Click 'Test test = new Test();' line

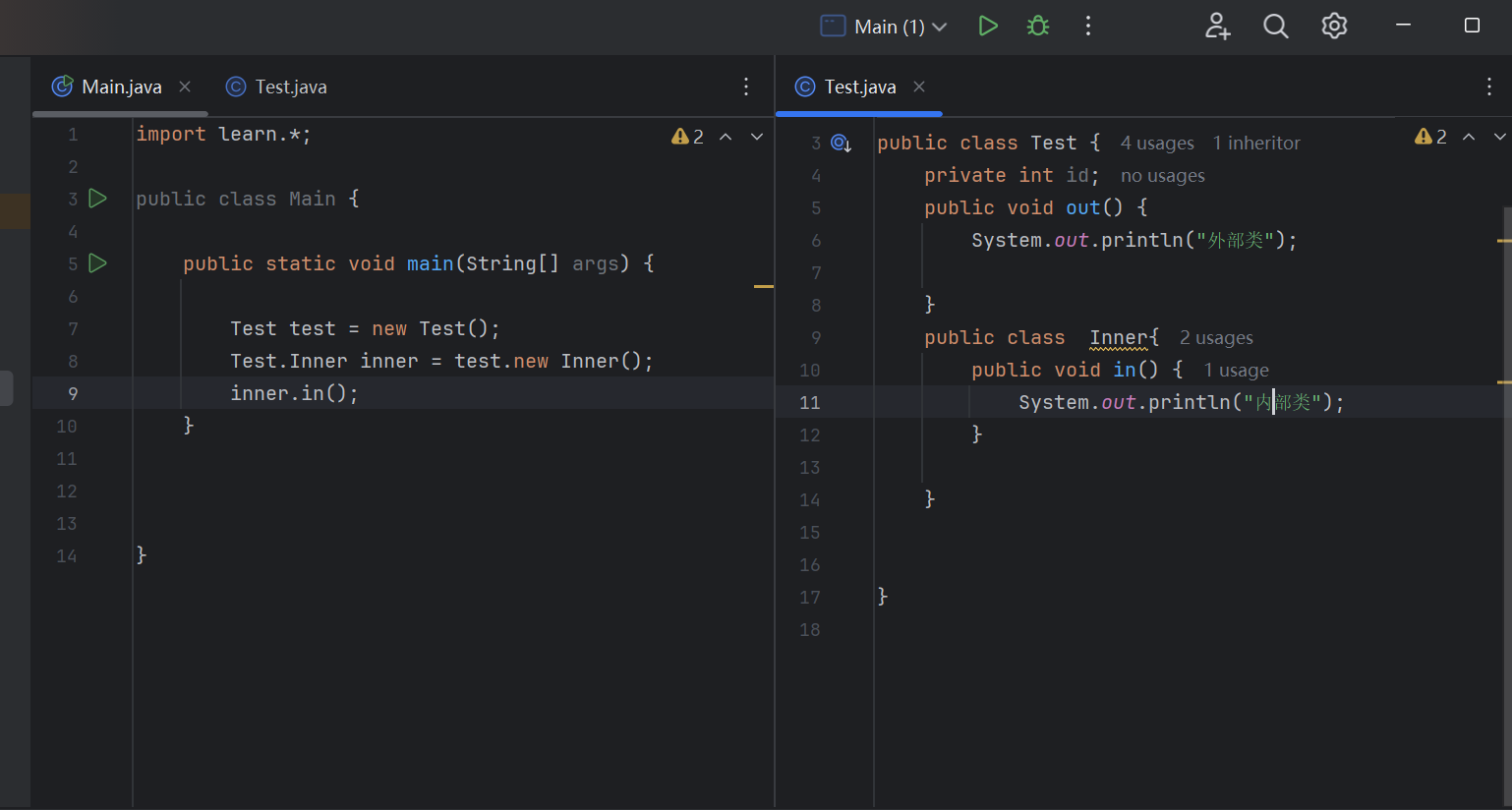(x=365, y=328)
